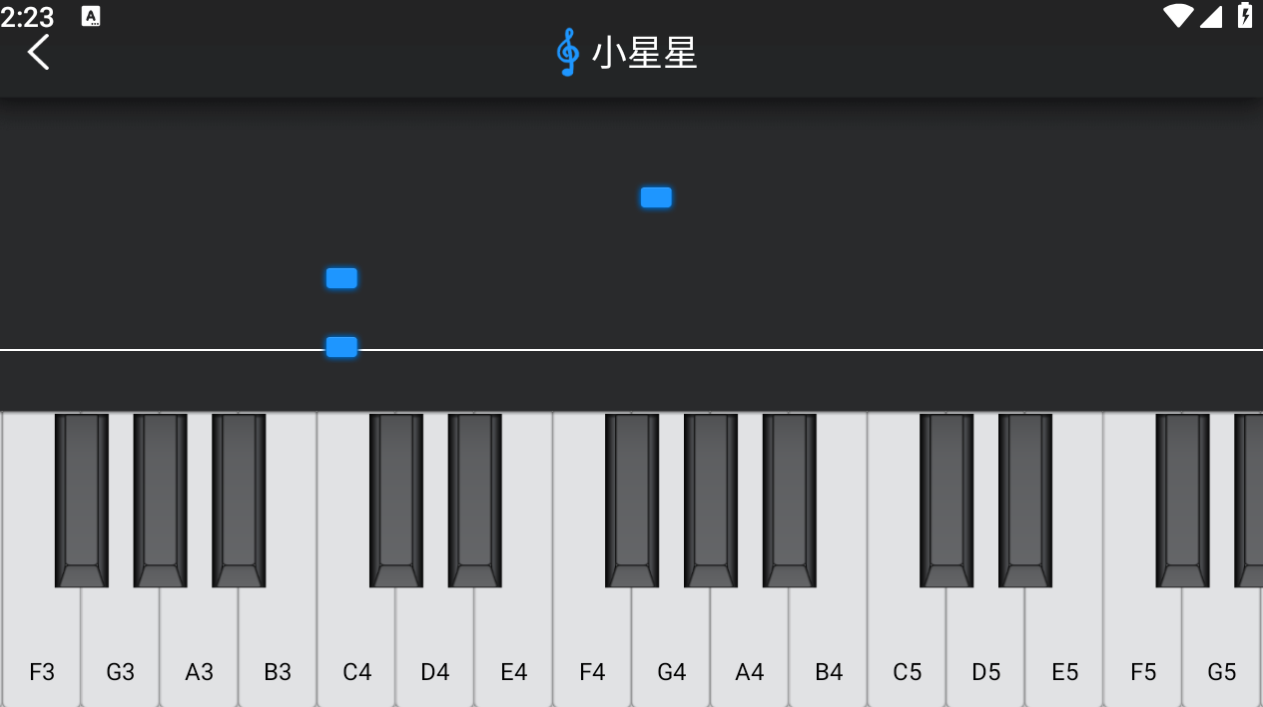This screenshot has width=1263, height=707.
Task: Tap the back arrow icon
Action: pyautogui.click(x=38, y=52)
